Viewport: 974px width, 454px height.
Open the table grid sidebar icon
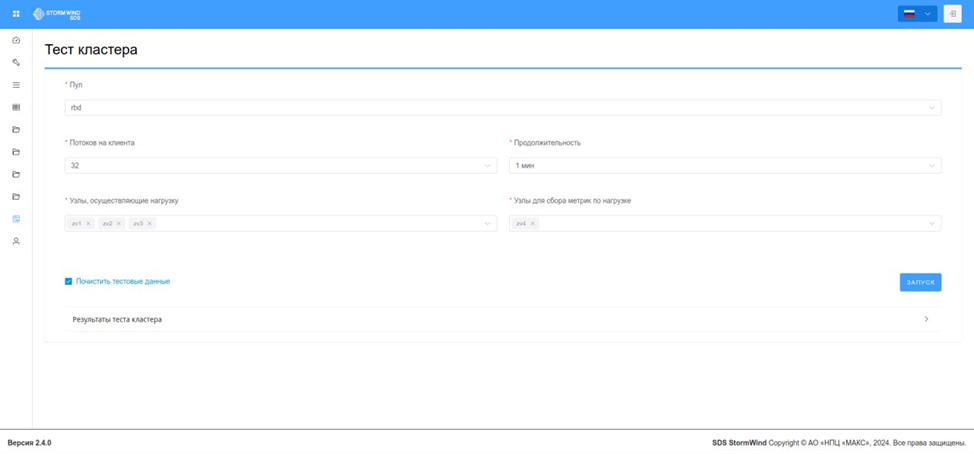point(16,107)
